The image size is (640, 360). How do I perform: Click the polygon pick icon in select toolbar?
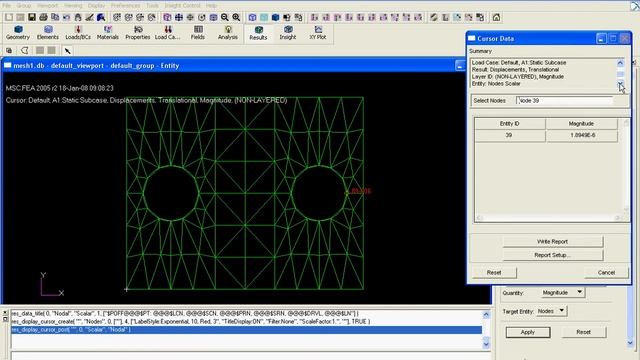pyautogui.click(x=24, y=50)
